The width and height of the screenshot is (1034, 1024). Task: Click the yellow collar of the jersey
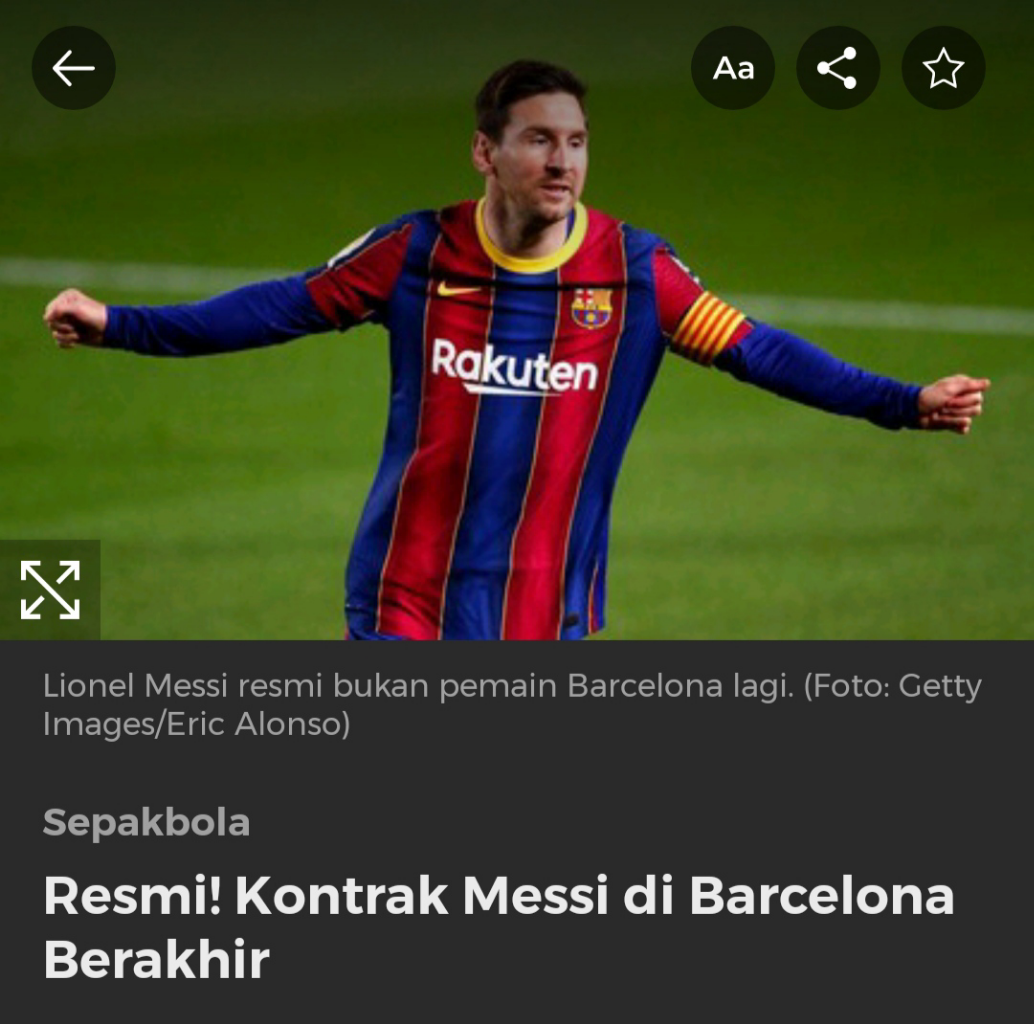click(x=532, y=241)
